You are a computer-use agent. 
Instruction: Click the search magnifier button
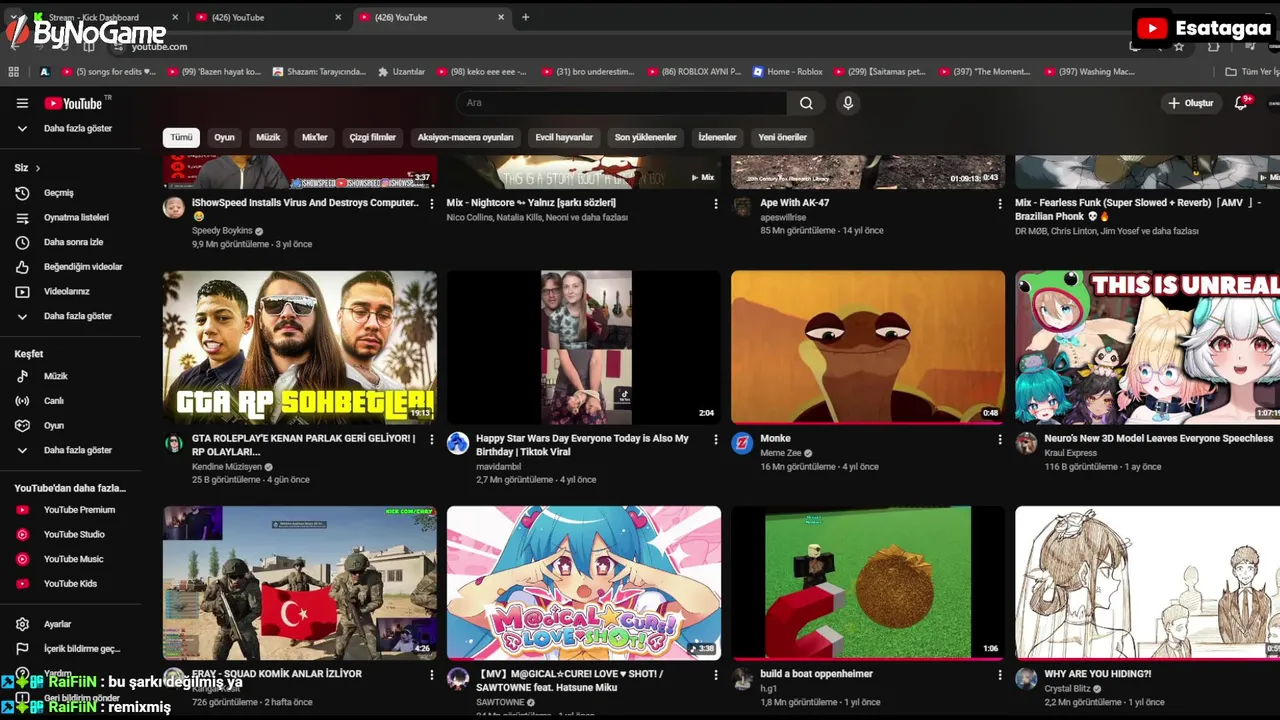click(806, 103)
